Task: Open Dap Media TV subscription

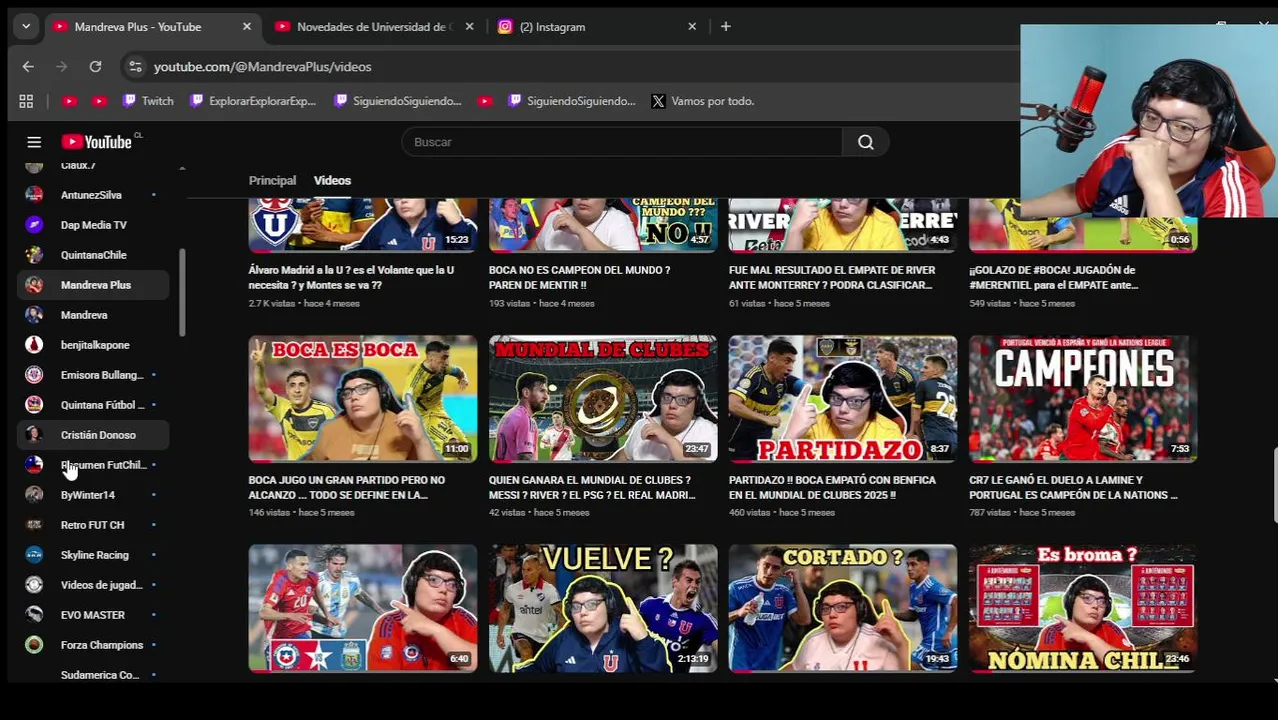Action: 93,225
